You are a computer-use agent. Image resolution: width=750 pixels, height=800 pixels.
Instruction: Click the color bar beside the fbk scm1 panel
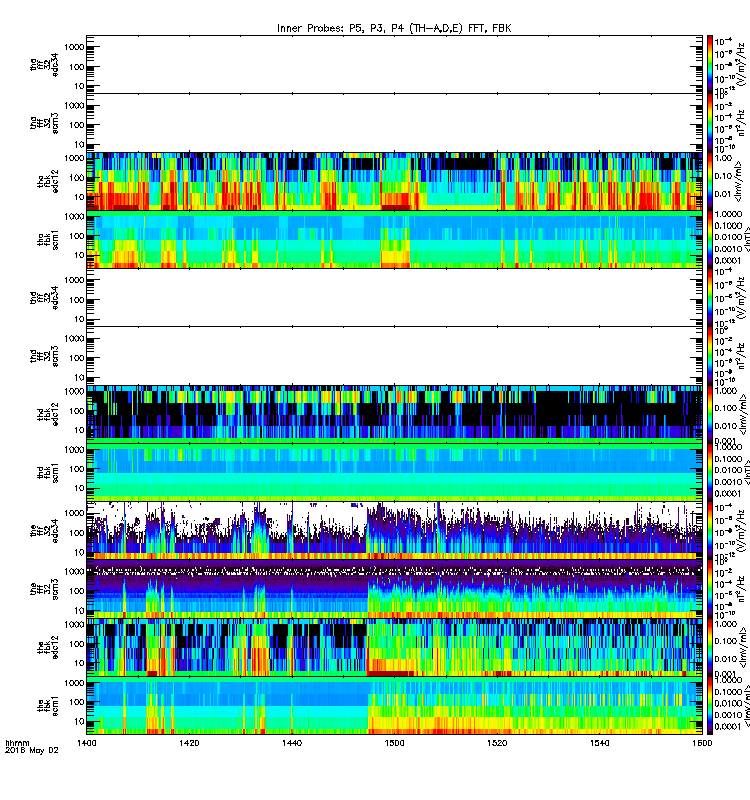pos(710,706)
